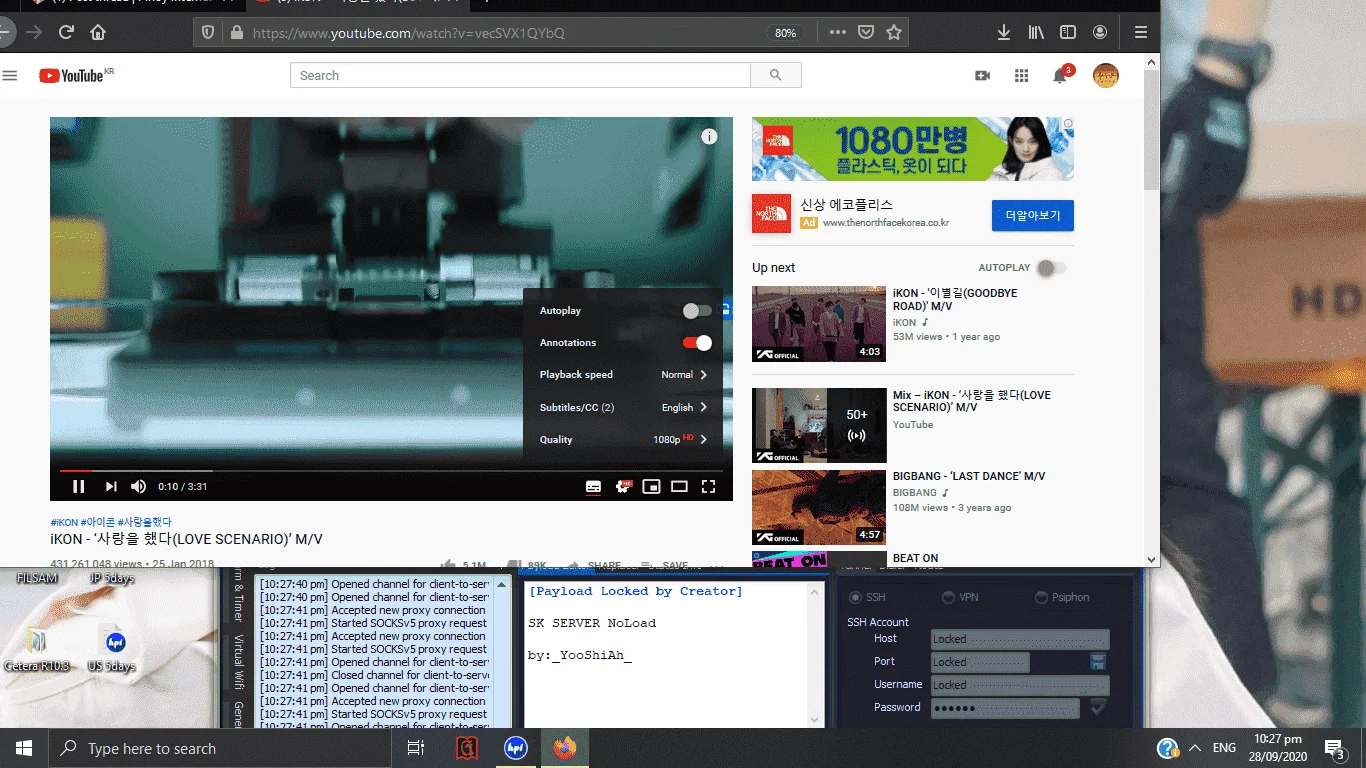Open the Firefox account icon
This screenshot has height=768, width=1366.
[x=1100, y=32]
